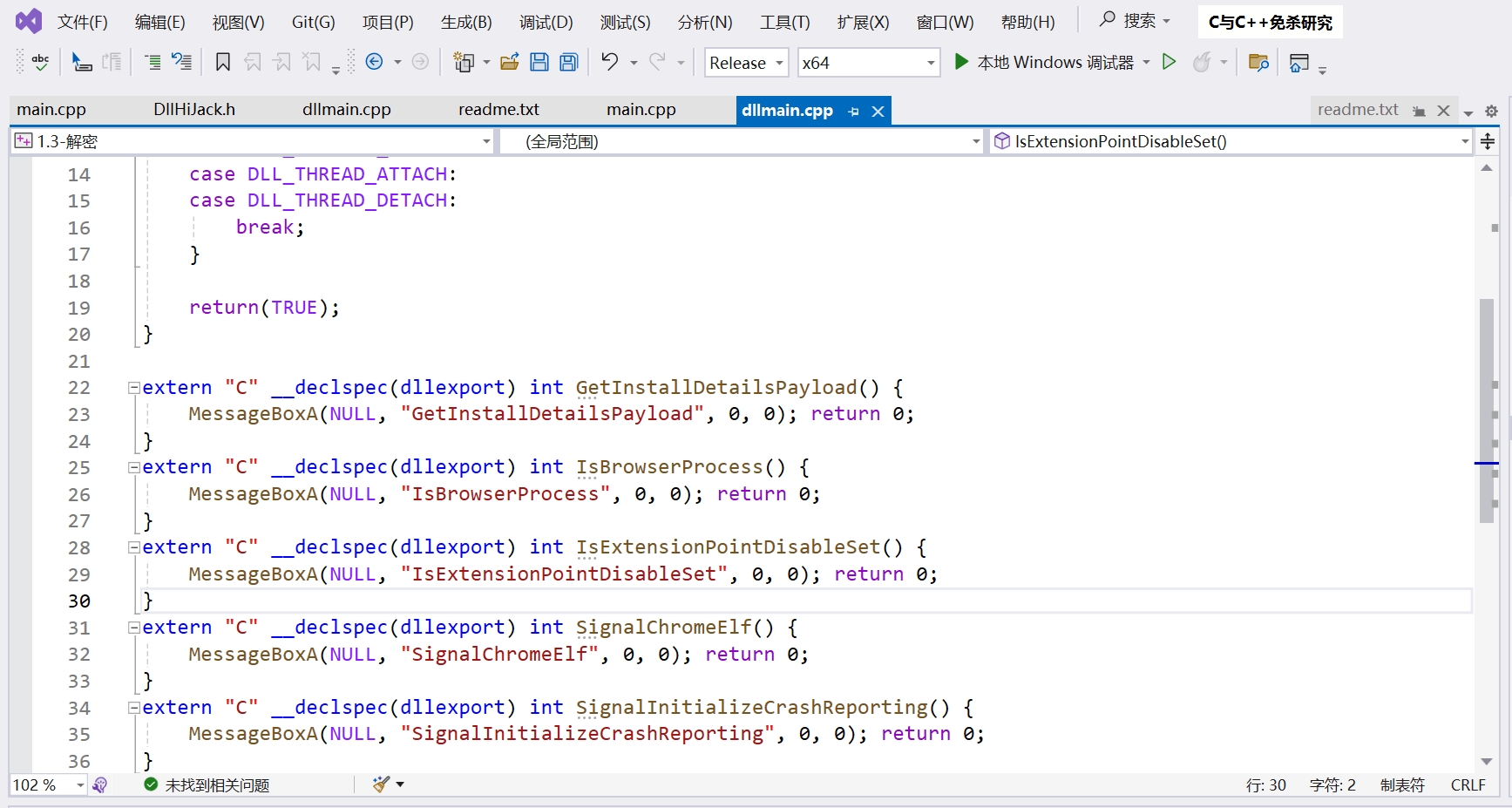This screenshot has height=808, width=1512.
Task: Expand the IsExtensionPointDisableSet member dropdown
Action: [1465, 141]
